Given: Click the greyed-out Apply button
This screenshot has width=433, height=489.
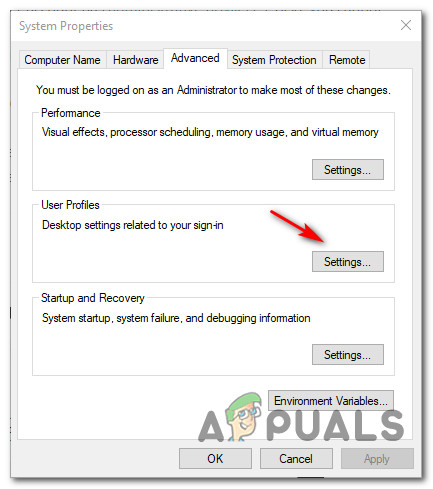Looking at the screenshot, I should [x=377, y=459].
